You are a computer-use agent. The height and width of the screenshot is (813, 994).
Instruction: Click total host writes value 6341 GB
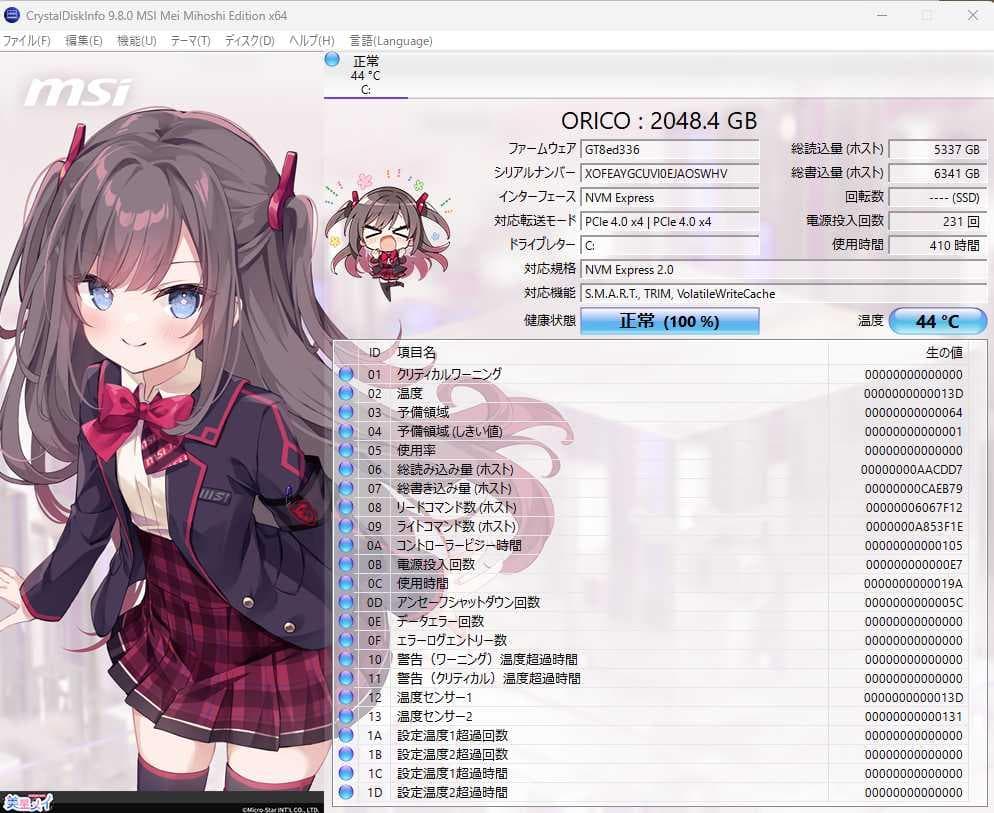pos(938,174)
